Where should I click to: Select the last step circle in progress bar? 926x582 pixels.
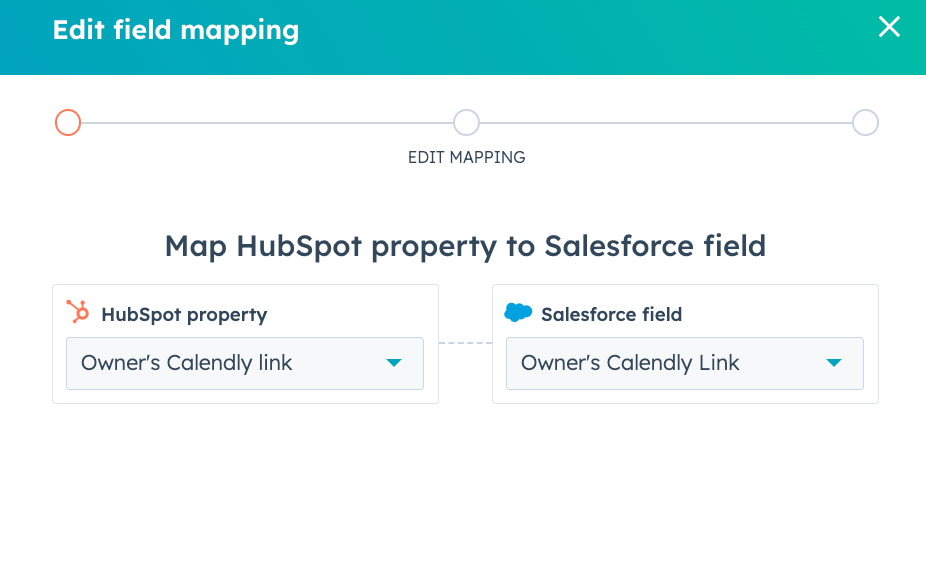(x=865, y=122)
